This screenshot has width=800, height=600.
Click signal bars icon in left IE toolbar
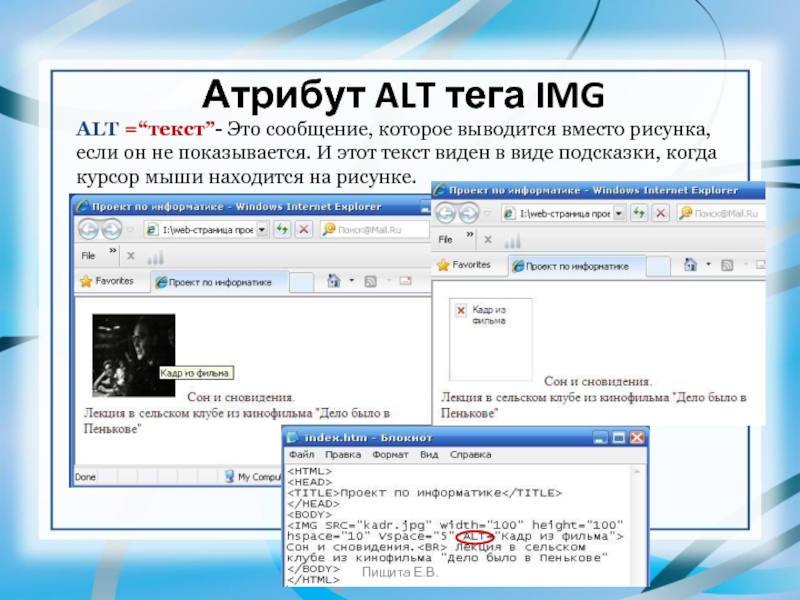tap(156, 257)
